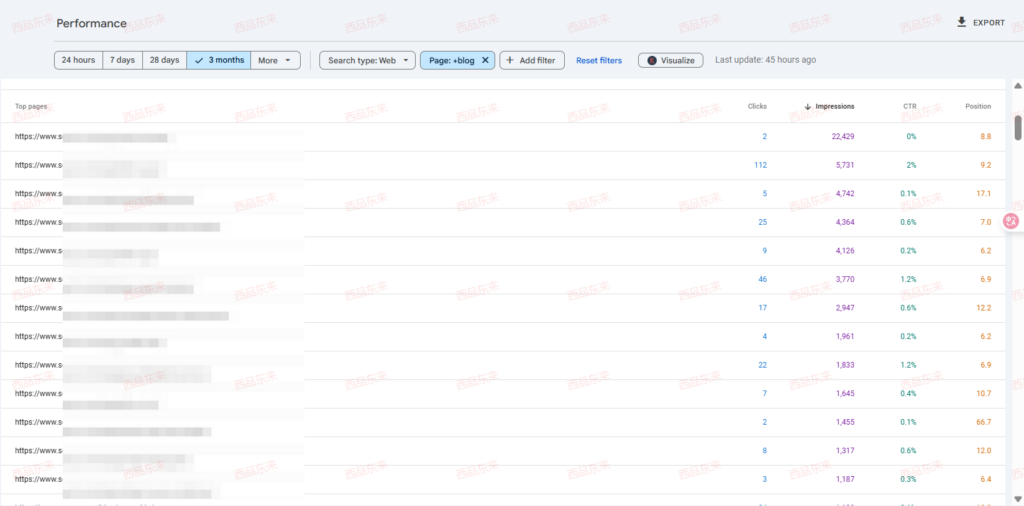
Task: Choose the 28 days range option
Action: click(164, 60)
